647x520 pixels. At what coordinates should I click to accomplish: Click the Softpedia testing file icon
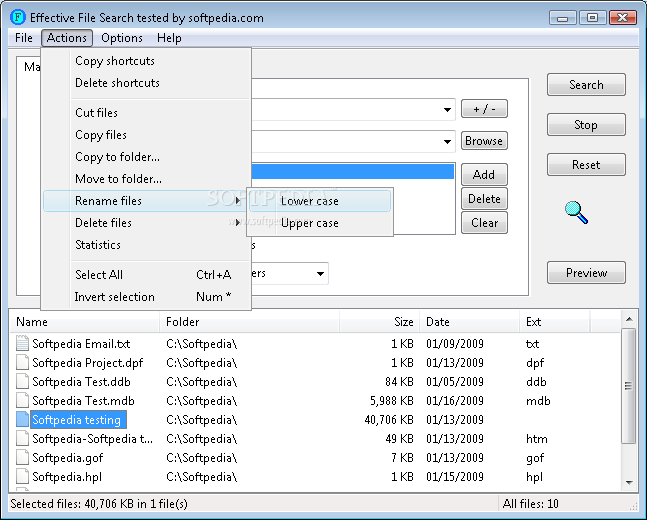(x=22, y=419)
